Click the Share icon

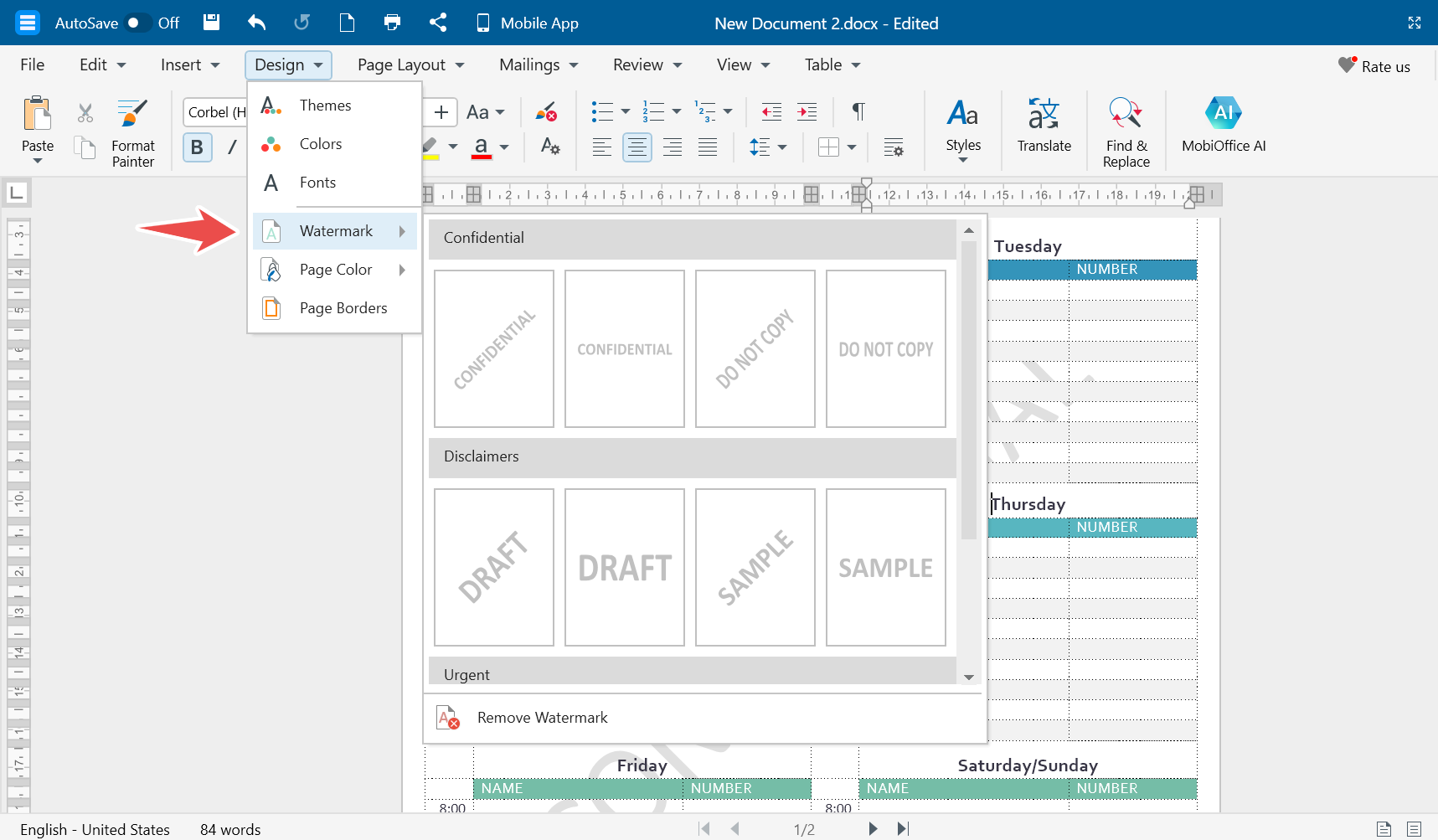click(x=438, y=23)
